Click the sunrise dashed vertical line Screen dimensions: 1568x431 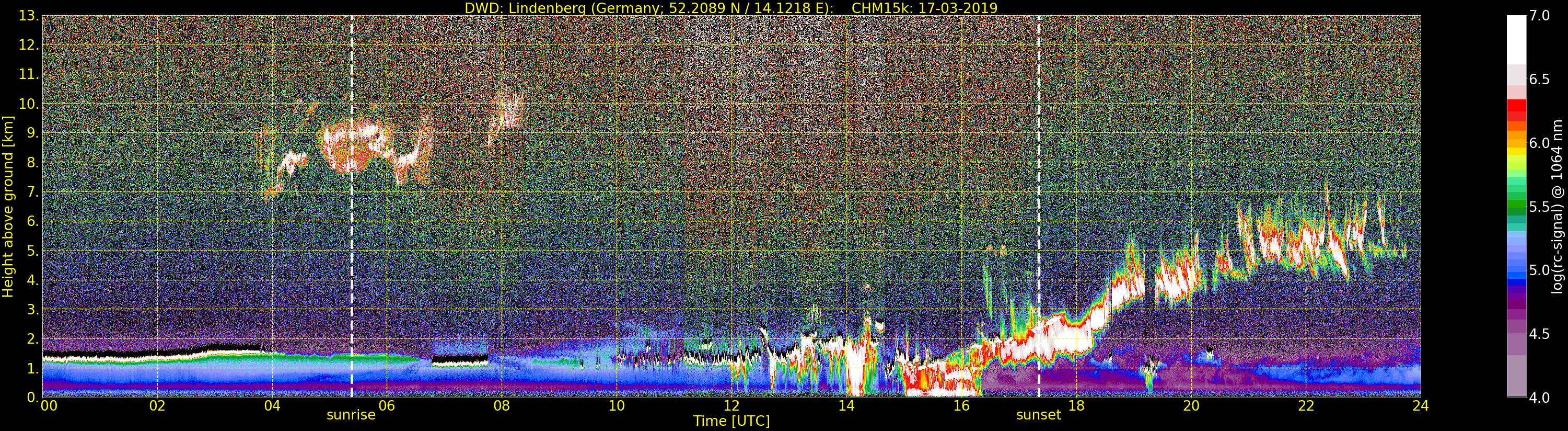[352, 207]
